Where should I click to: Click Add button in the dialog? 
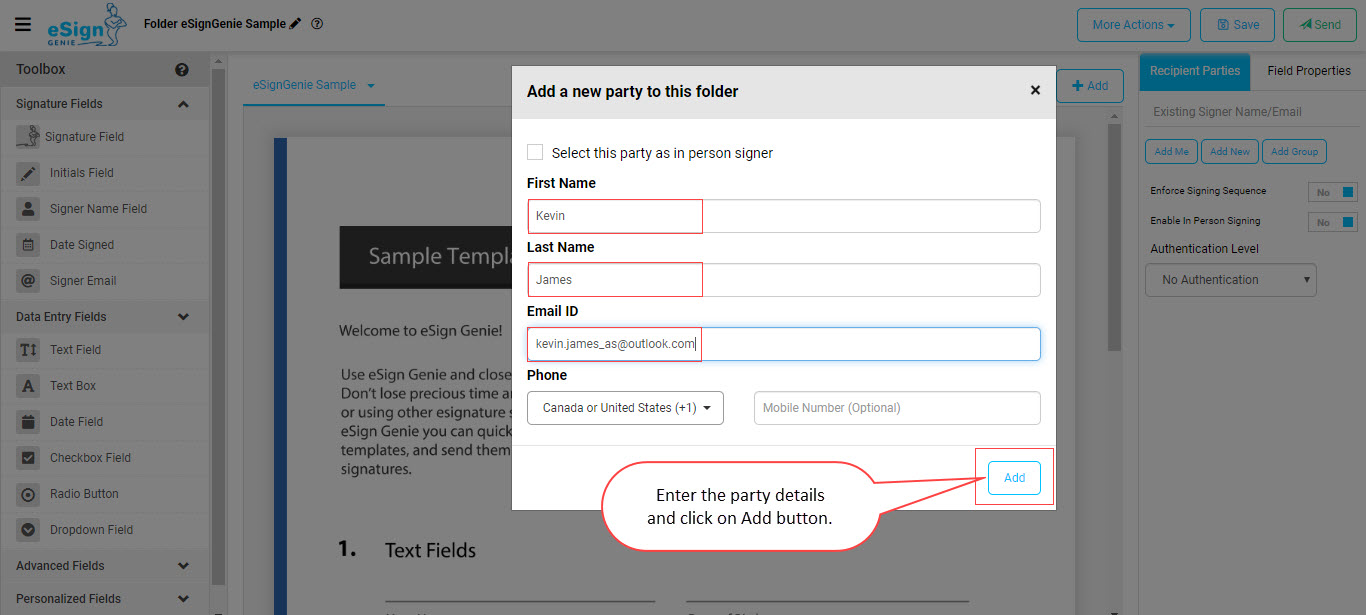[1014, 478]
